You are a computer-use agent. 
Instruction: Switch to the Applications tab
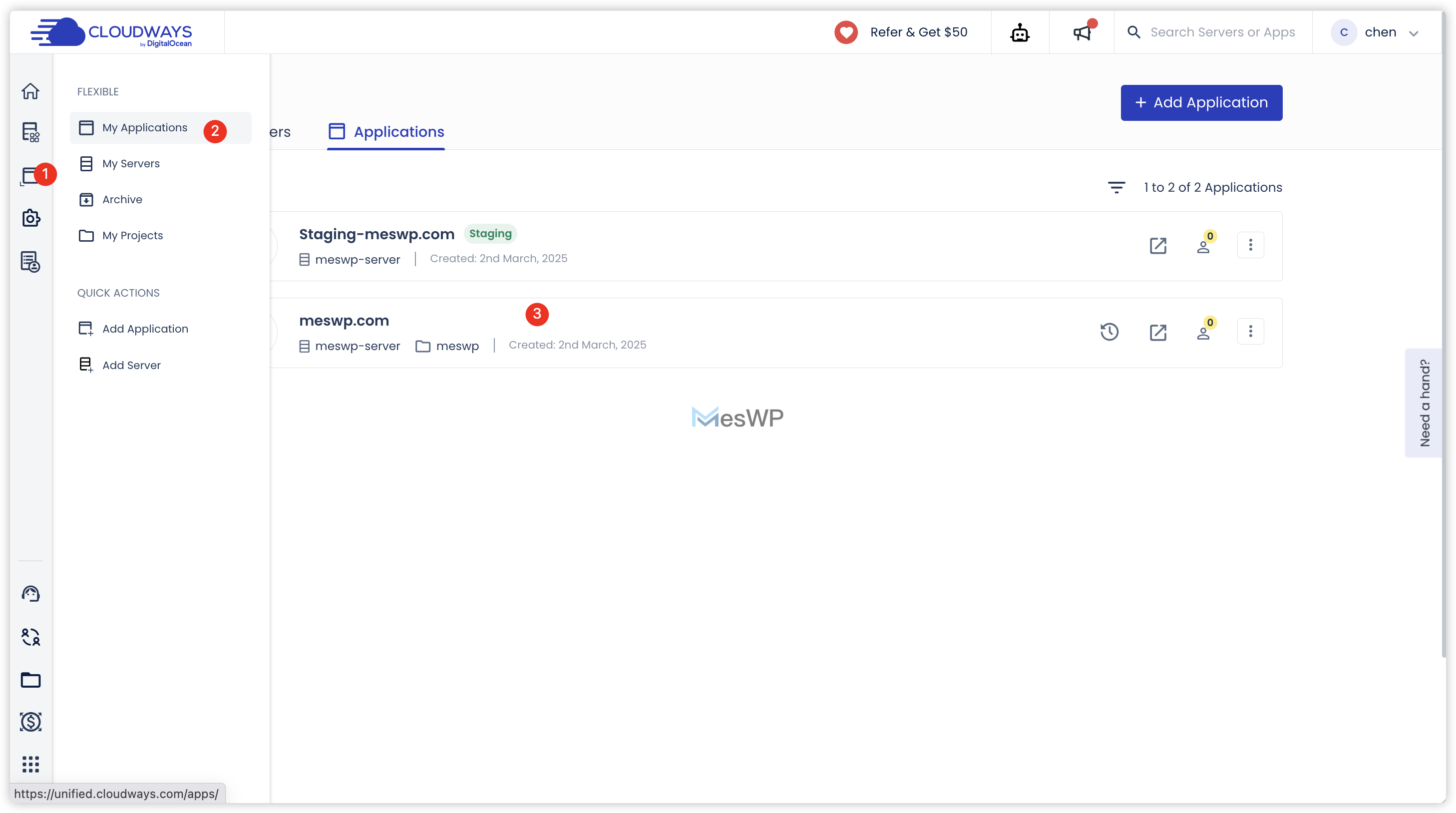point(386,132)
